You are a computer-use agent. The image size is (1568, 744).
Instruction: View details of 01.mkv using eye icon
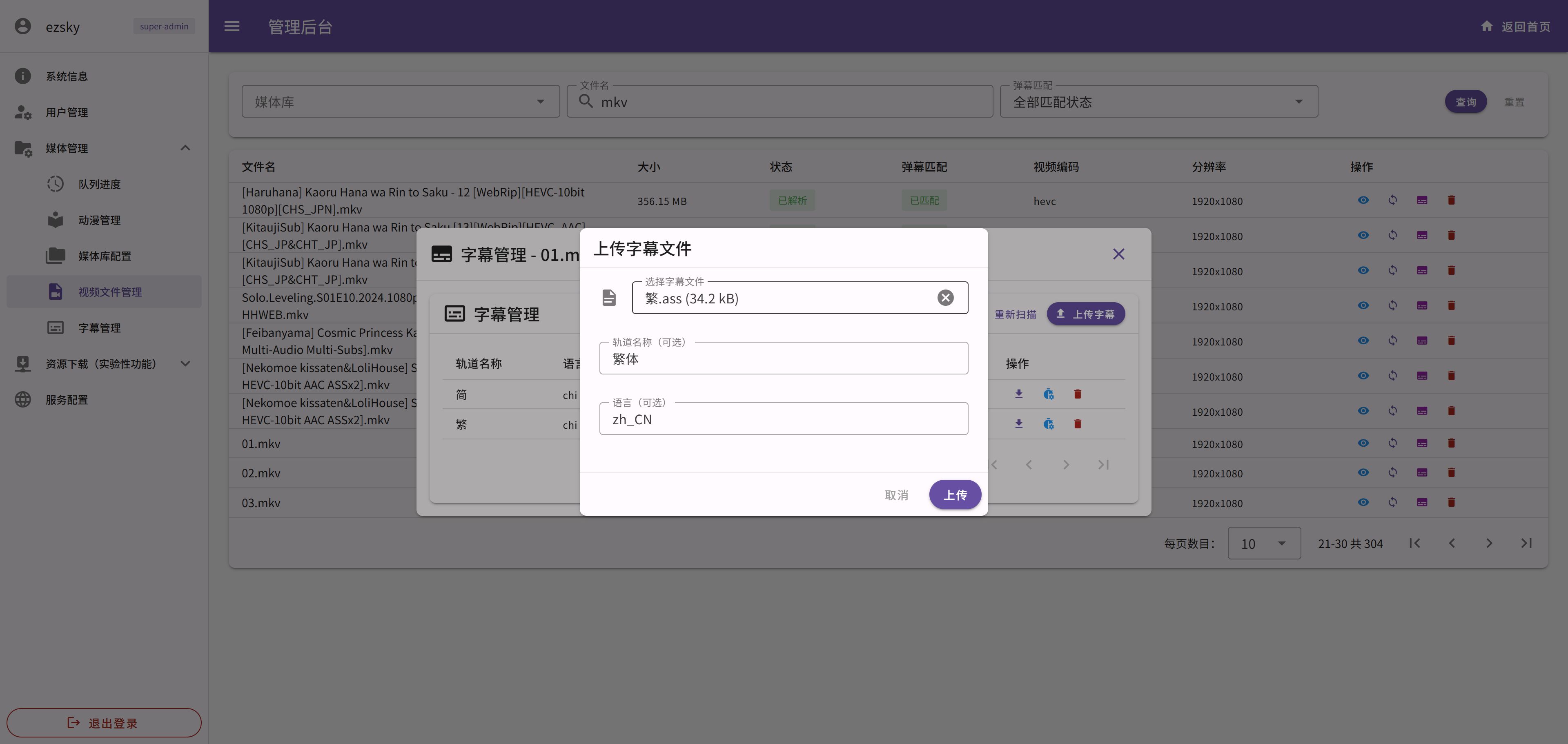1363,443
